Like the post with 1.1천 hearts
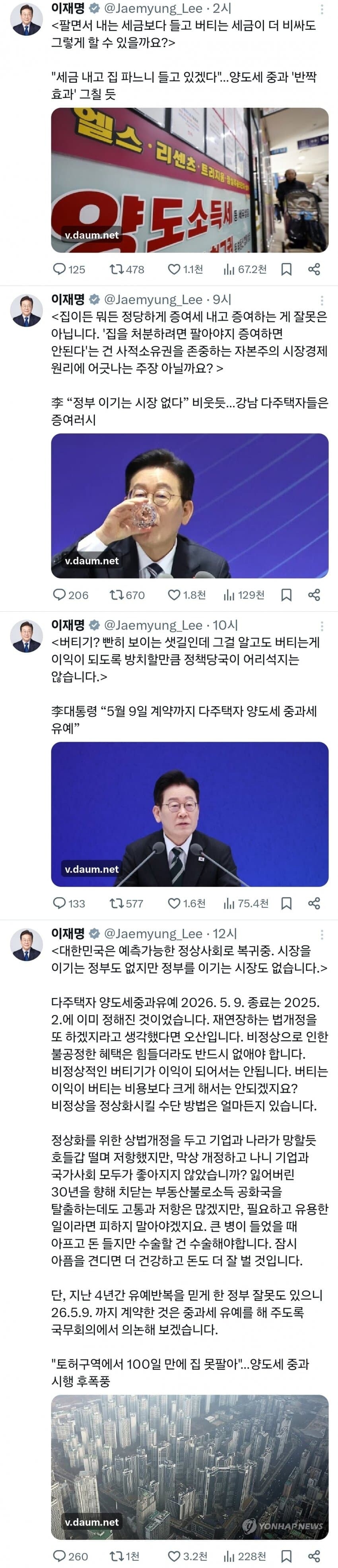Image resolution: width=338 pixels, height=1568 pixels. click(x=185, y=269)
